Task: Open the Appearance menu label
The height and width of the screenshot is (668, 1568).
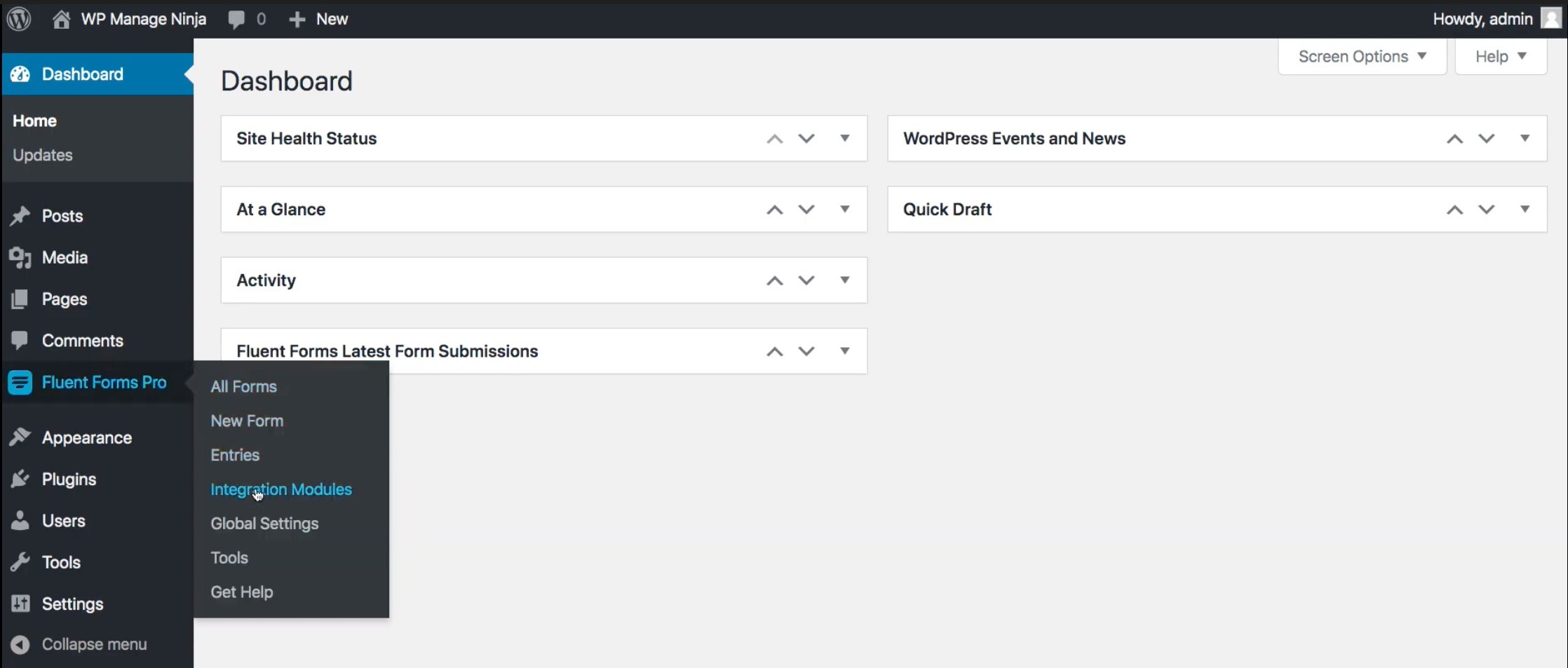Action: (x=87, y=437)
